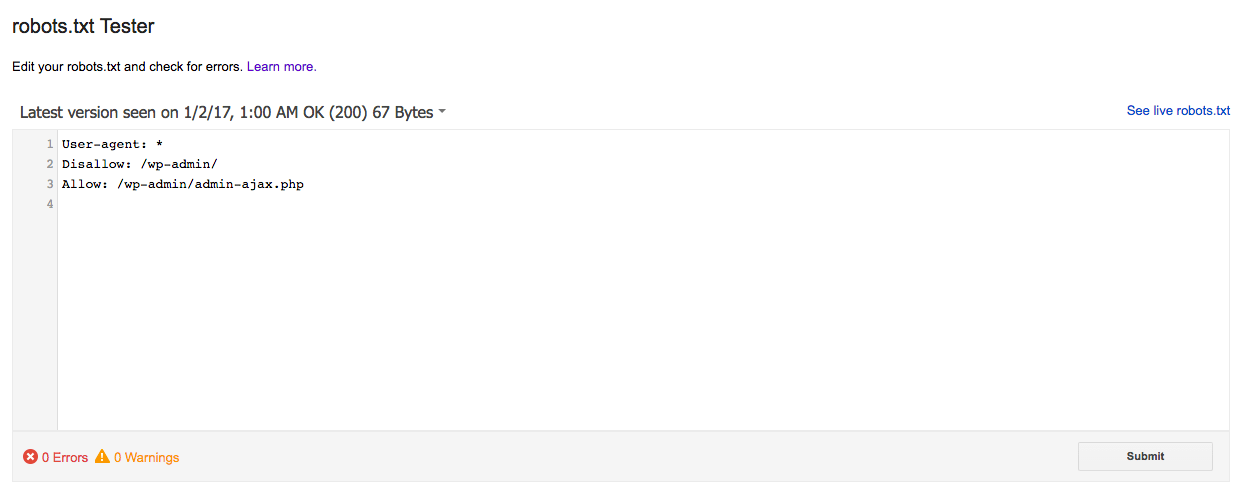
Task: Submit the robots.txt file
Action: 1145,456
